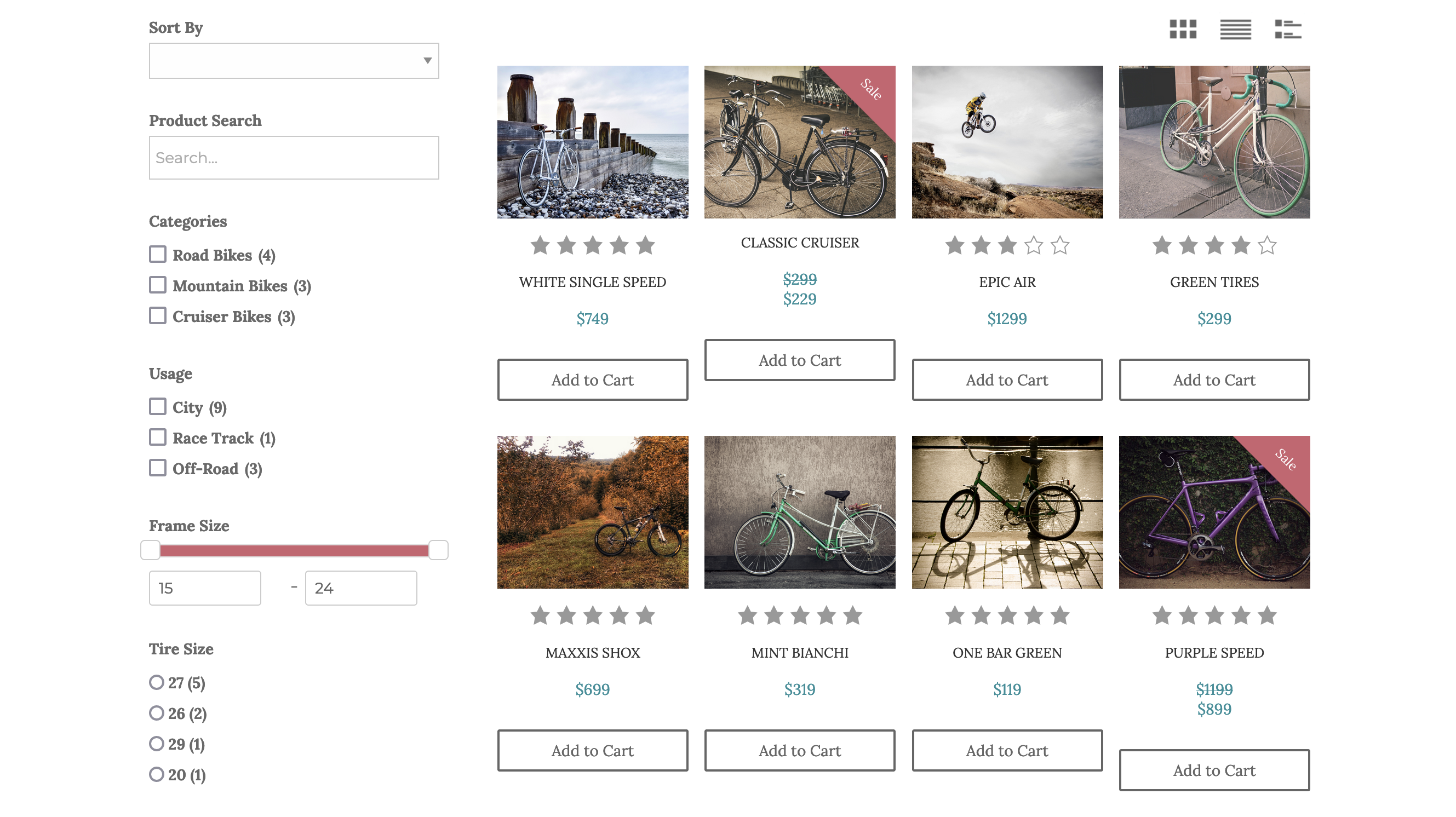Select the fifth star on Green Tires
This screenshot has width=1456, height=817.
(1266, 245)
